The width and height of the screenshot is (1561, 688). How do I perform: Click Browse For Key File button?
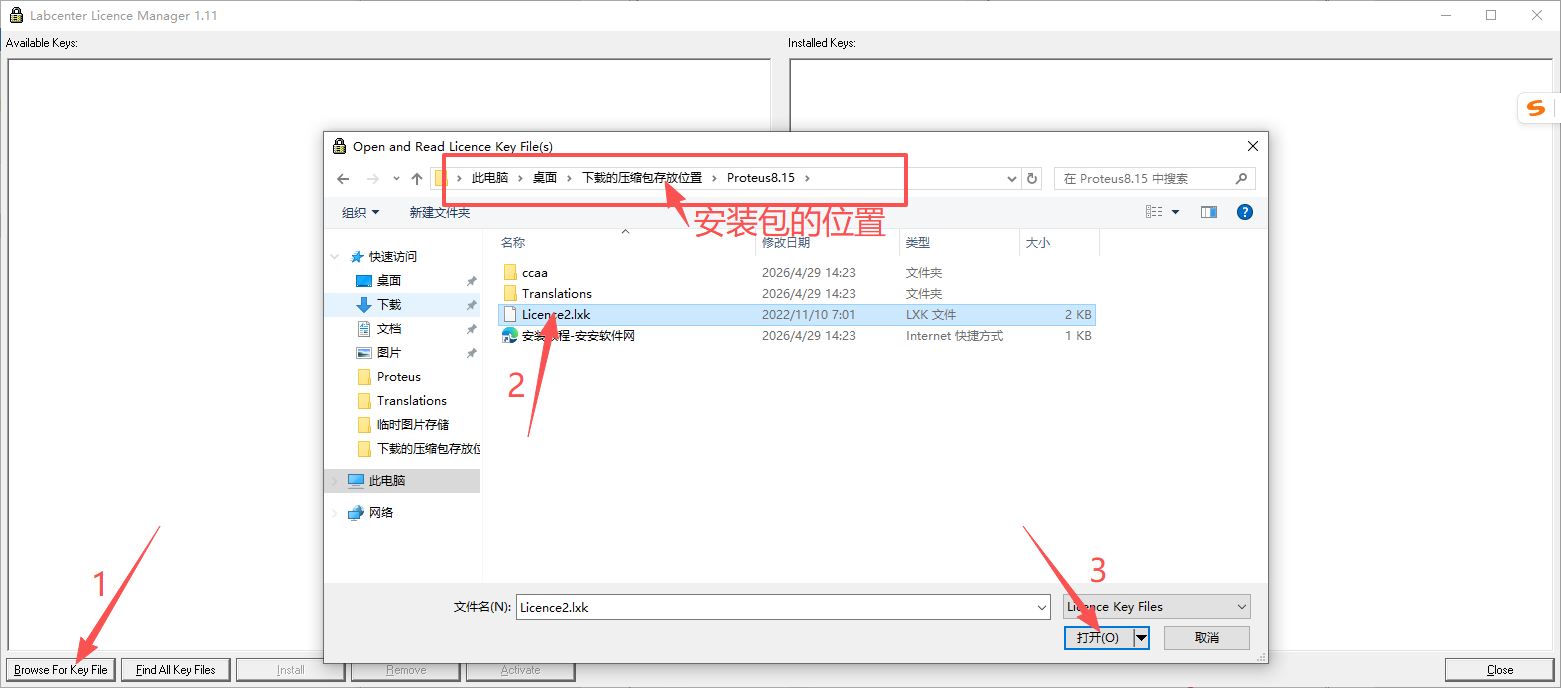61,669
